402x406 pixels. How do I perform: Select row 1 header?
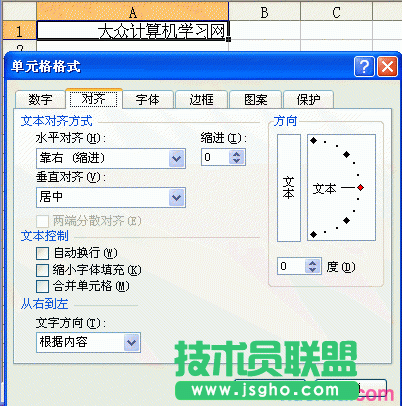(x=19, y=31)
